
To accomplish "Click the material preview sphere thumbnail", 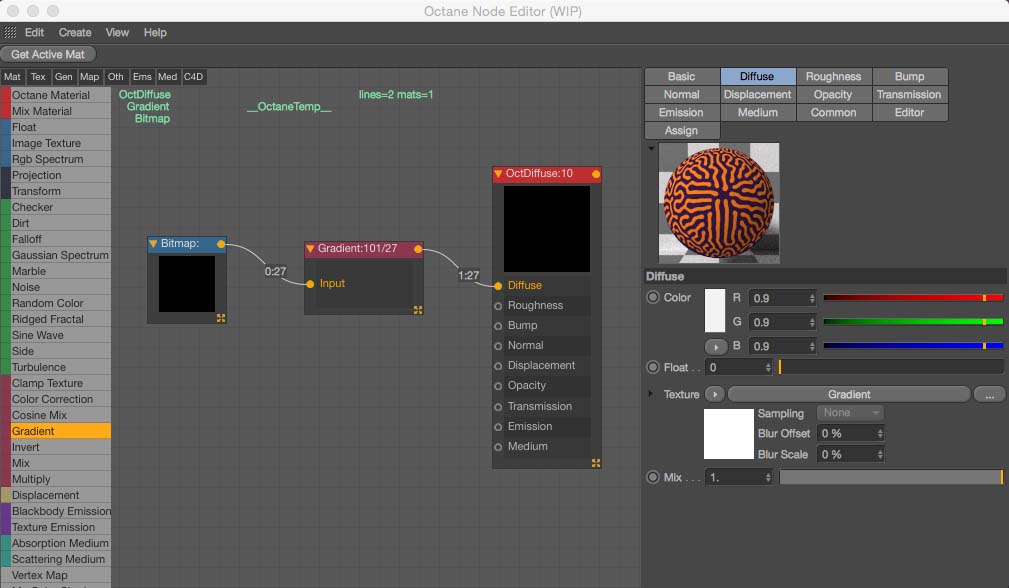I will pyautogui.click(x=719, y=203).
